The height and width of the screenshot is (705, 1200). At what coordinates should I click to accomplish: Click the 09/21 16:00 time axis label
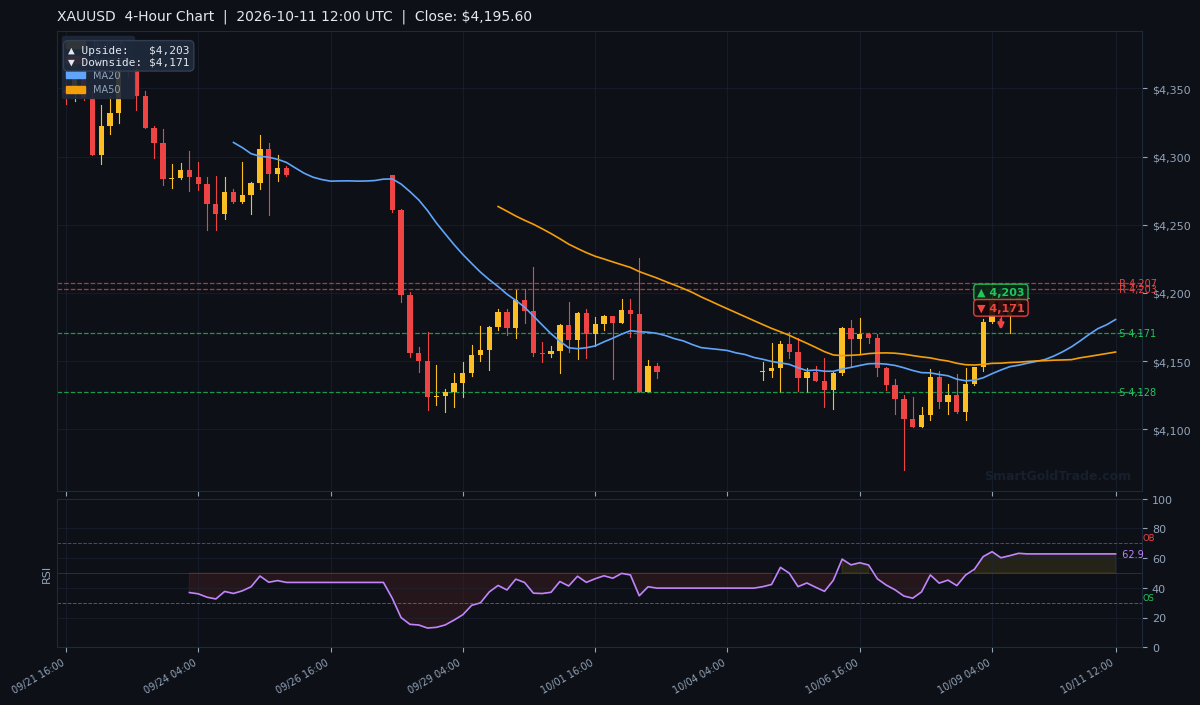[x=40, y=677]
